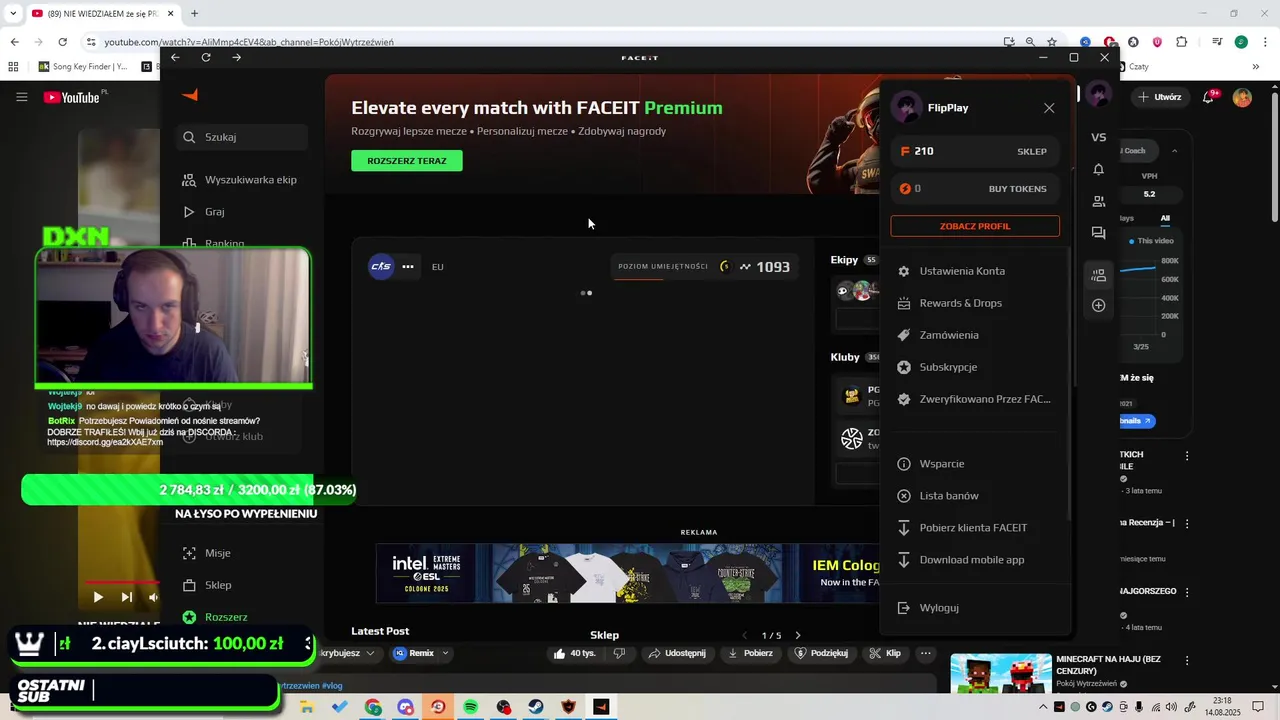Screen dimensions: 1280x720
Task: Reload the FACEIT window
Action: click(206, 58)
